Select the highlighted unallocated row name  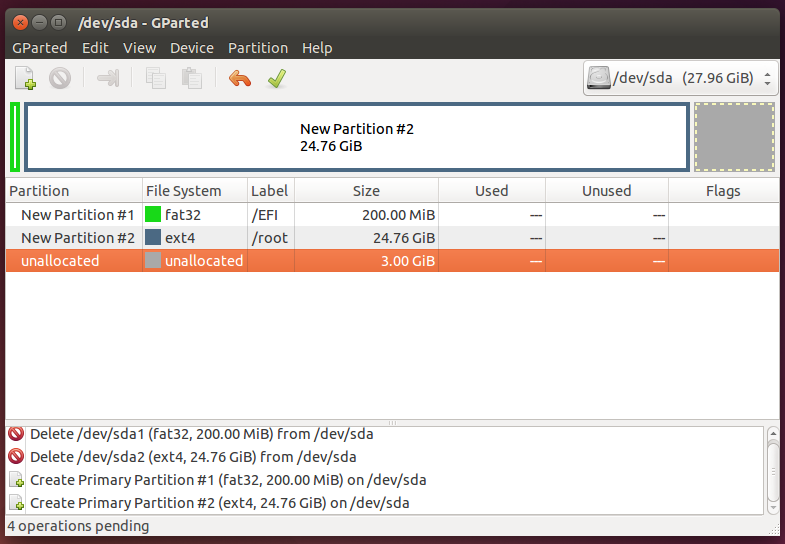(x=60, y=261)
